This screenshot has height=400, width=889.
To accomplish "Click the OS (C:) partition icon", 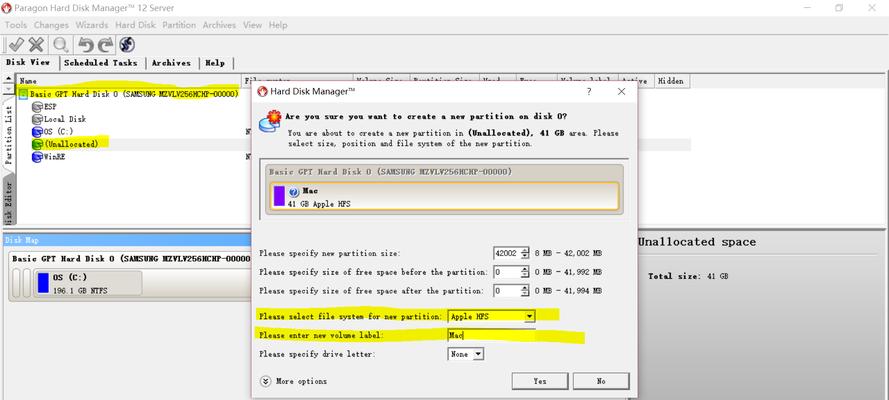I will [37, 131].
